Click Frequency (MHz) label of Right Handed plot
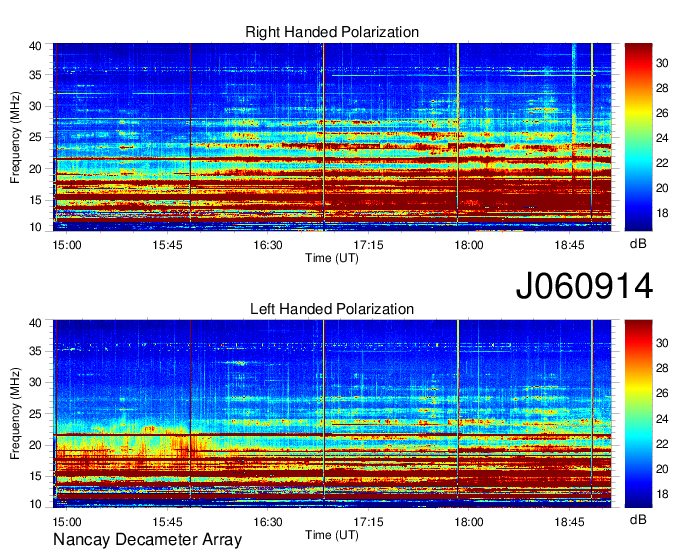 coord(15,137)
